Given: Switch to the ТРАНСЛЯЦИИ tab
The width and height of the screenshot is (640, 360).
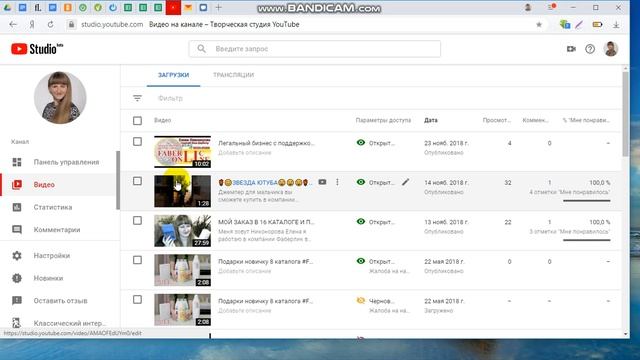Looking at the screenshot, I should pyautogui.click(x=233, y=75).
